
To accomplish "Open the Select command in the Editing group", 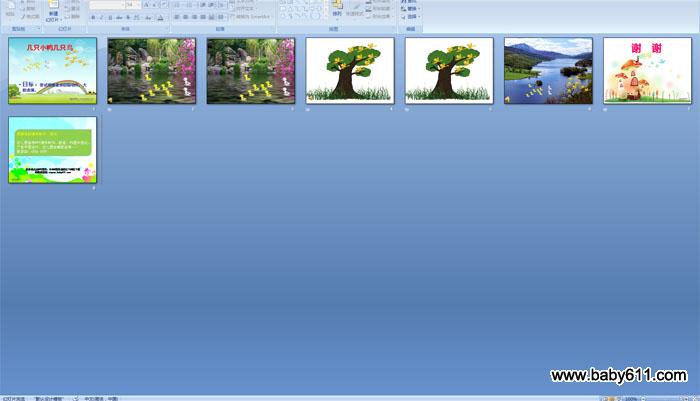I will point(411,17).
